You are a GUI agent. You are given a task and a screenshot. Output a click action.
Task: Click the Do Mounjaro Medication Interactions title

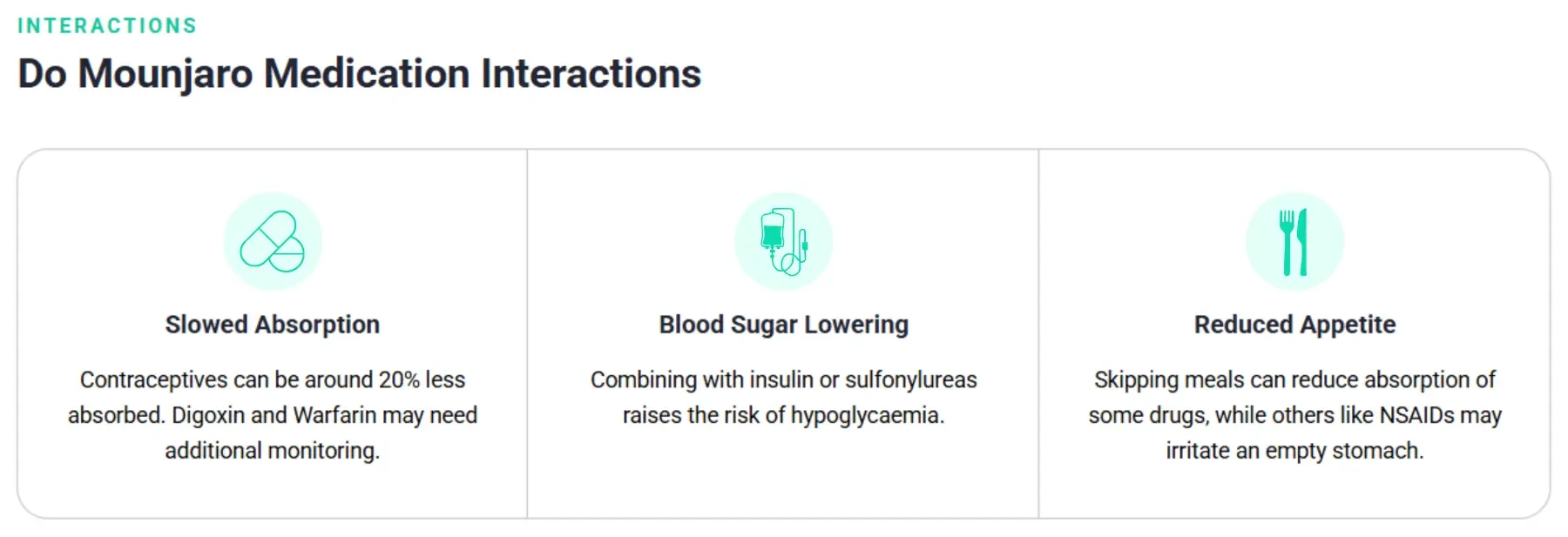click(359, 73)
